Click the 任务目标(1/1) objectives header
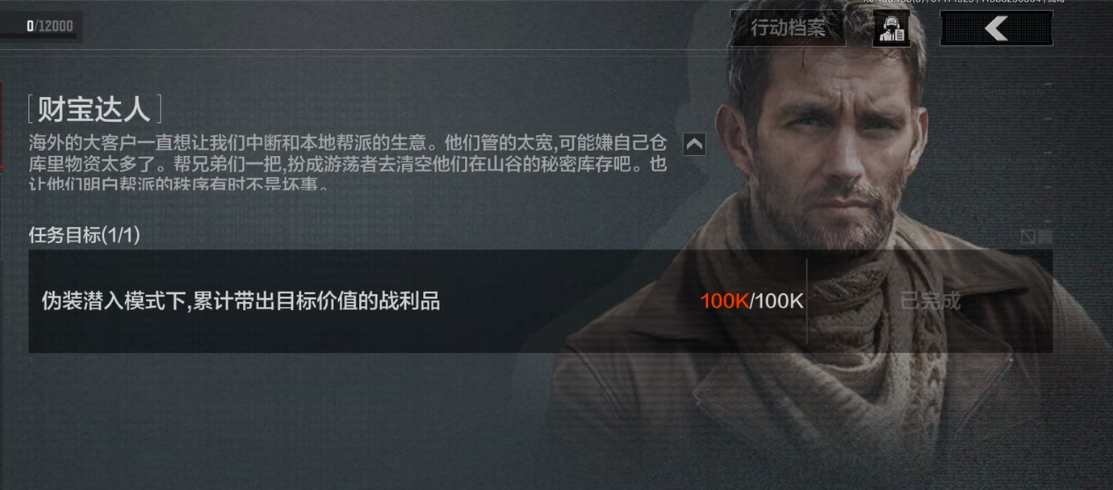Viewport: 1113px width, 490px height. 84,236
